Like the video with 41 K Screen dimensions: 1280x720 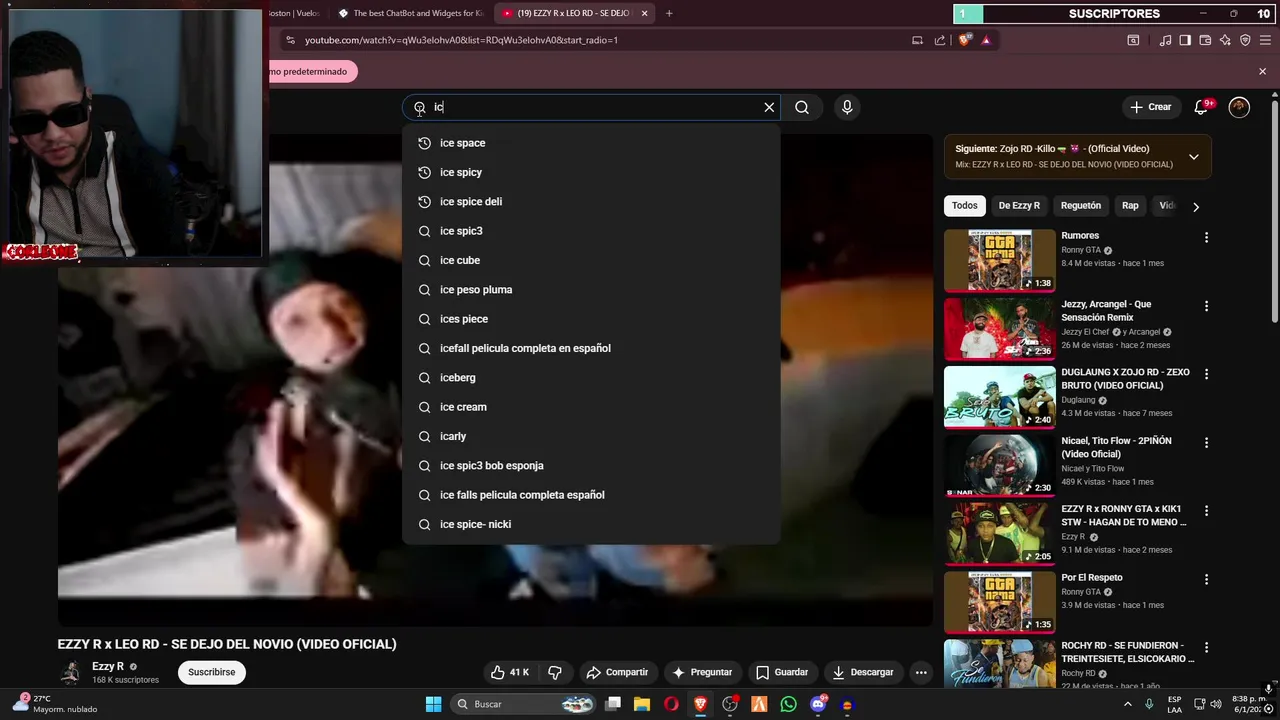(510, 672)
